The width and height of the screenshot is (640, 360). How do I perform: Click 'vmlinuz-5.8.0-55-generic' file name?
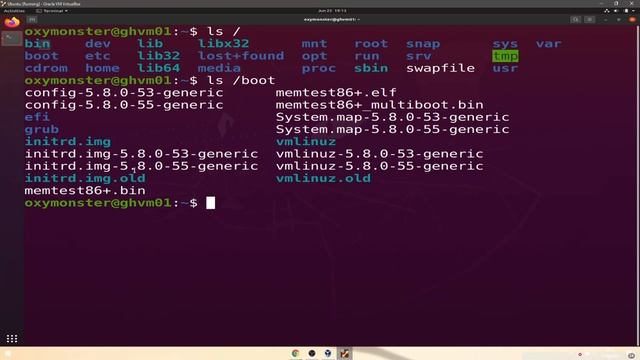380,166
